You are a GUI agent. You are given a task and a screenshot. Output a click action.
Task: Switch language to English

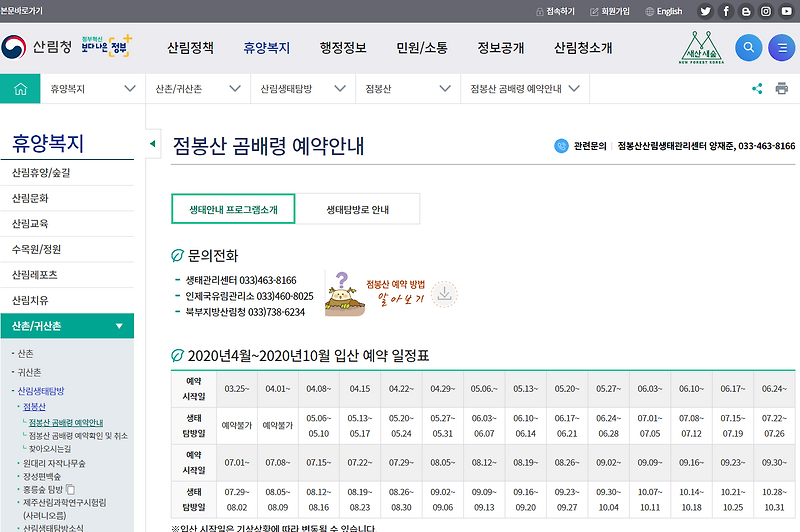click(664, 11)
